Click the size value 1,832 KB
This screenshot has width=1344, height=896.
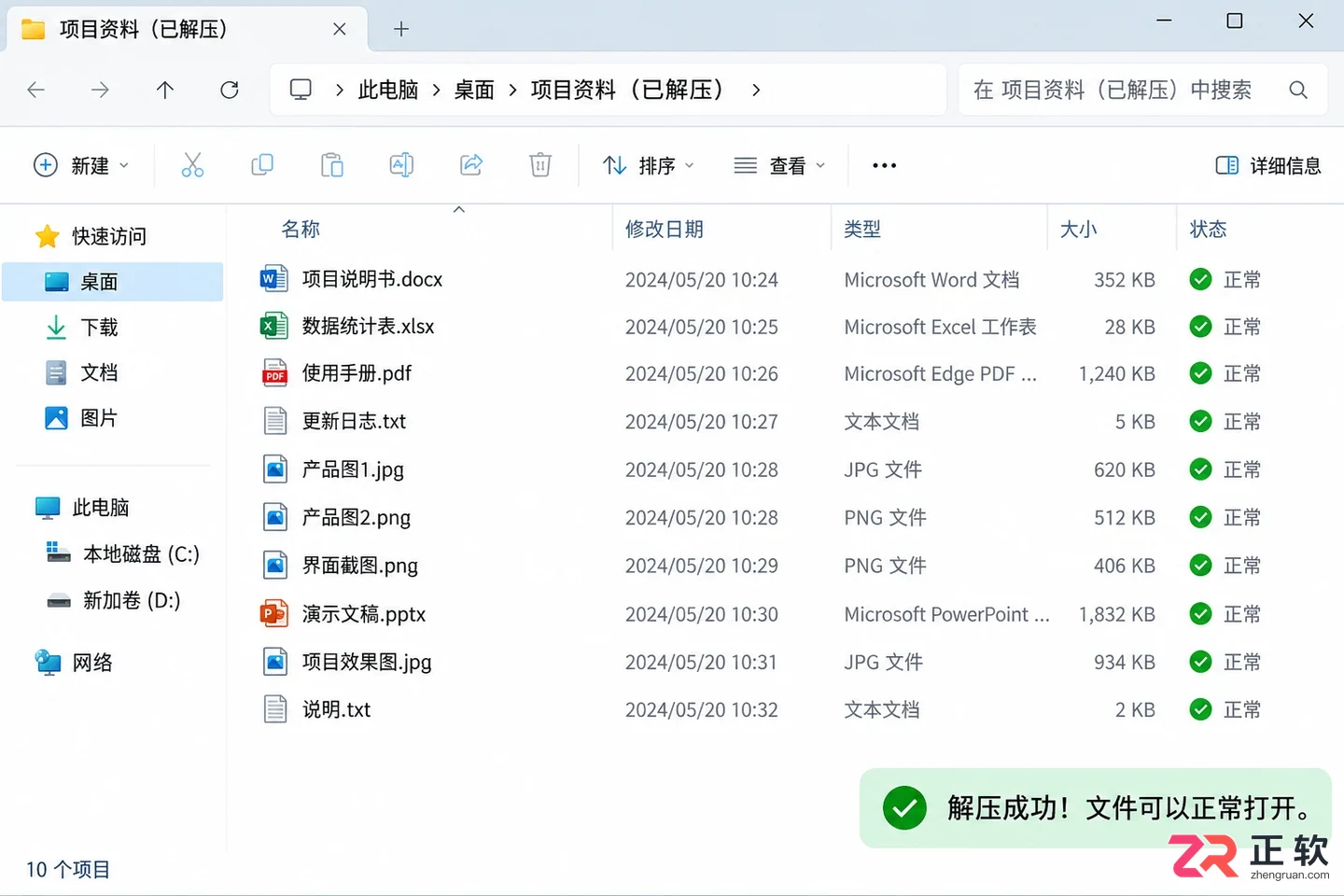click(x=1117, y=614)
